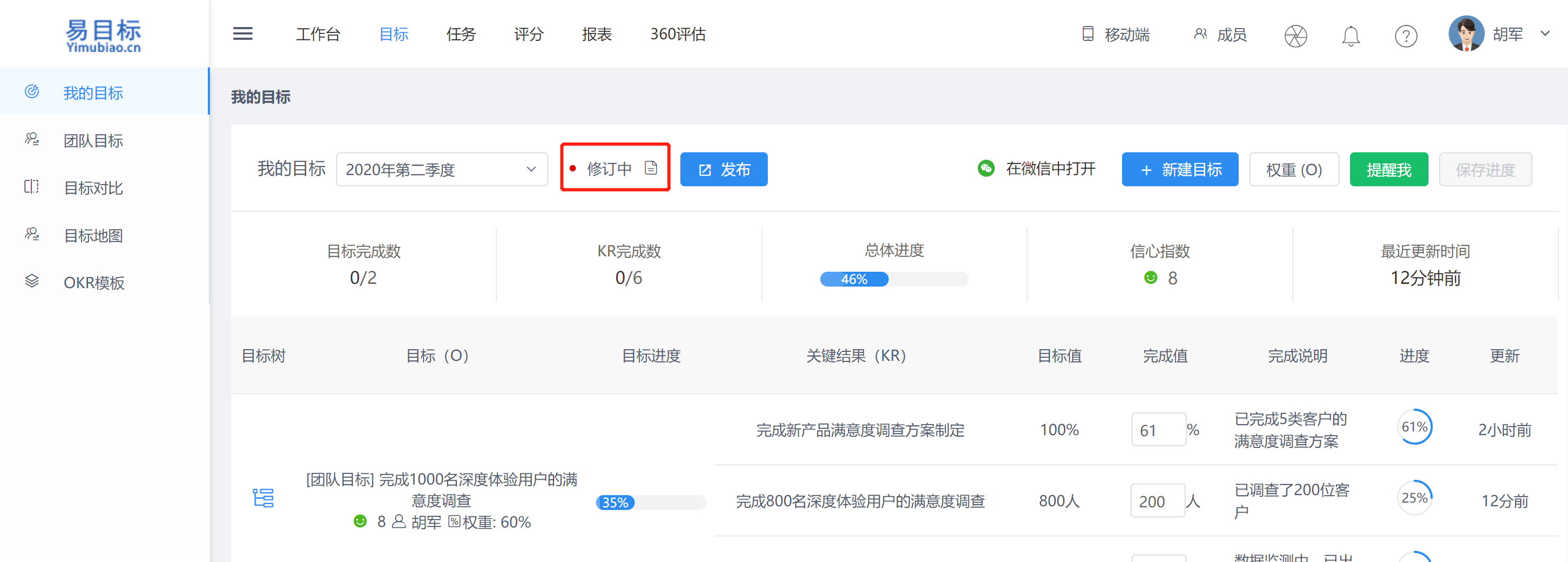This screenshot has width=1568, height=562.
Task: Open the 评分 tab
Action: [x=528, y=34]
